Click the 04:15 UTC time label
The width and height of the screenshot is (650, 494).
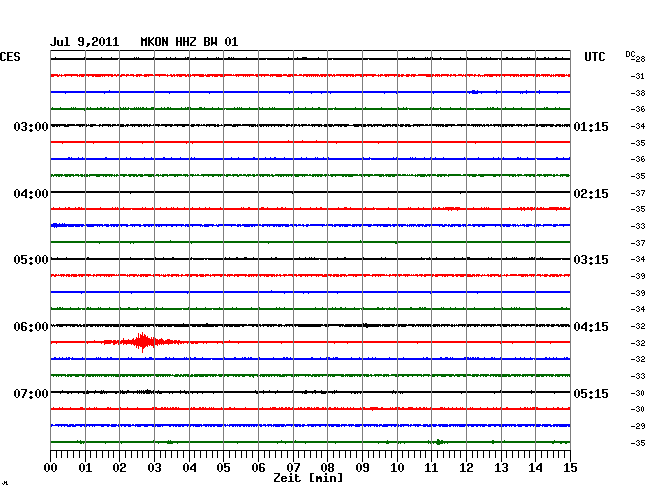(591, 327)
